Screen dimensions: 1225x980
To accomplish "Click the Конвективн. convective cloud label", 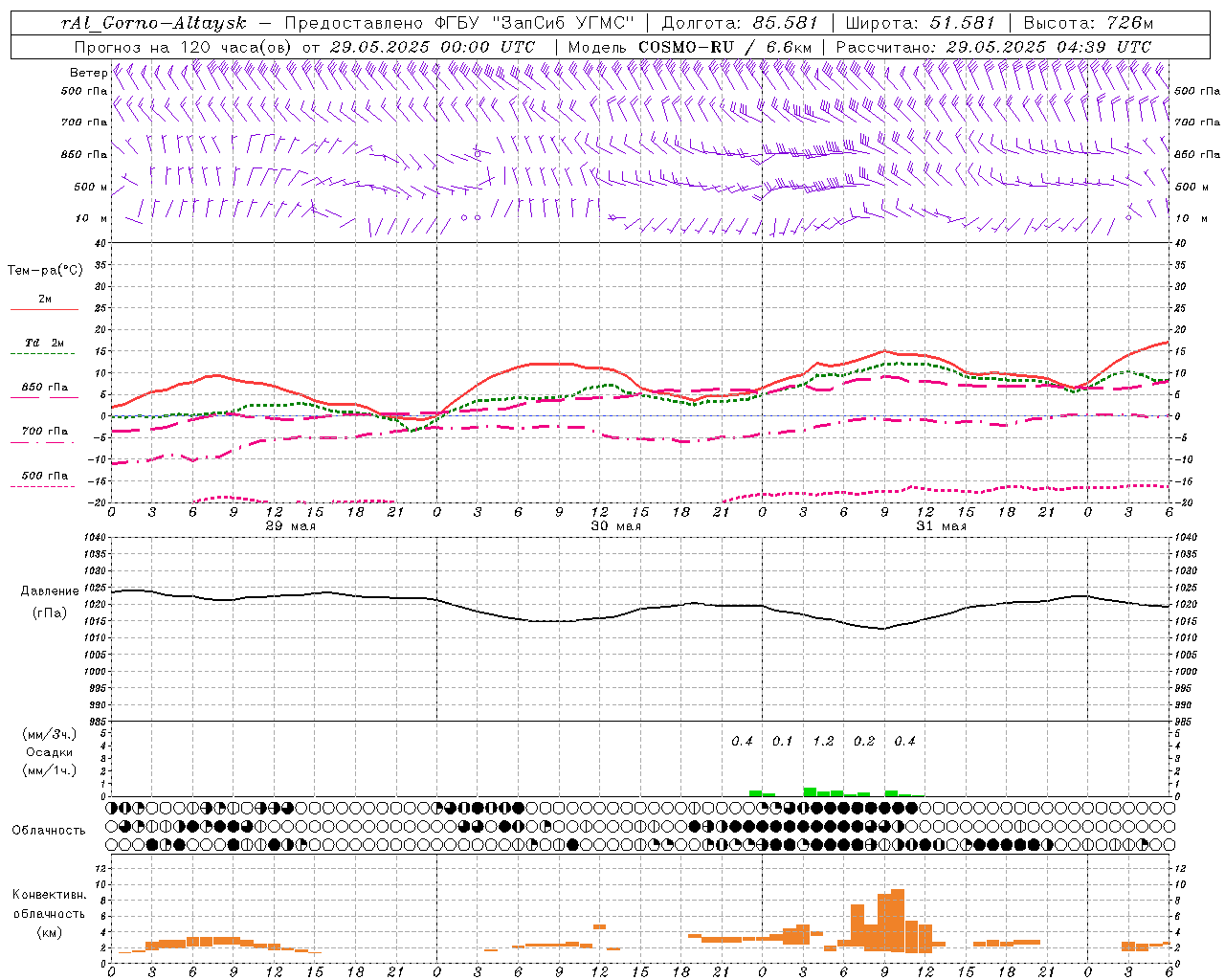I will (49, 895).
